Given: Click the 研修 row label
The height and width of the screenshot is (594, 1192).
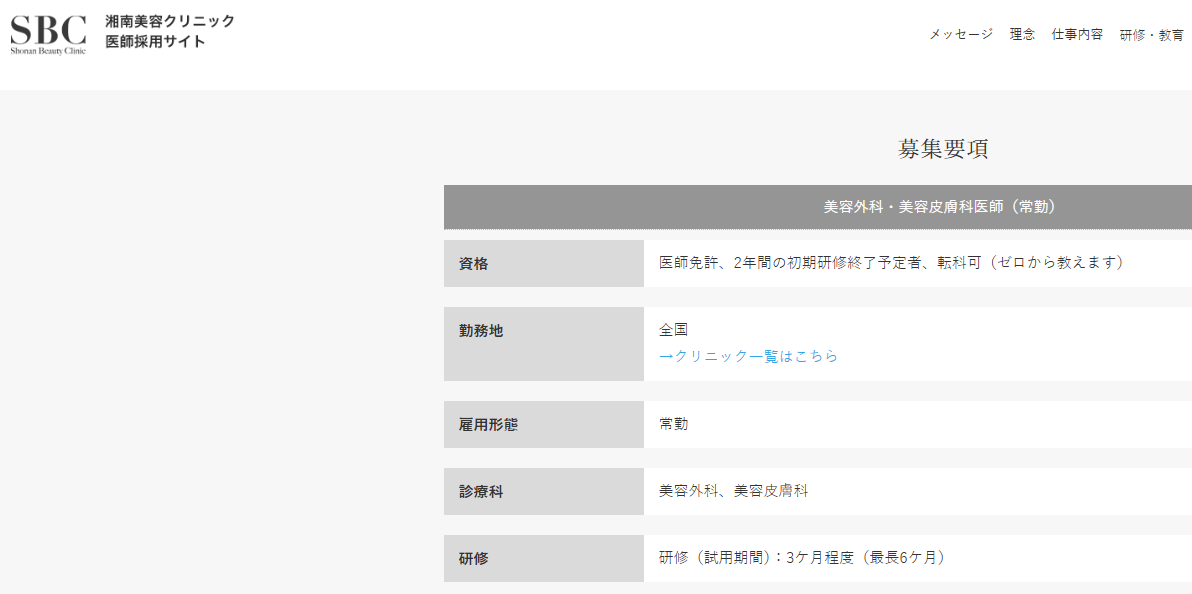Looking at the screenshot, I should [x=544, y=558].
